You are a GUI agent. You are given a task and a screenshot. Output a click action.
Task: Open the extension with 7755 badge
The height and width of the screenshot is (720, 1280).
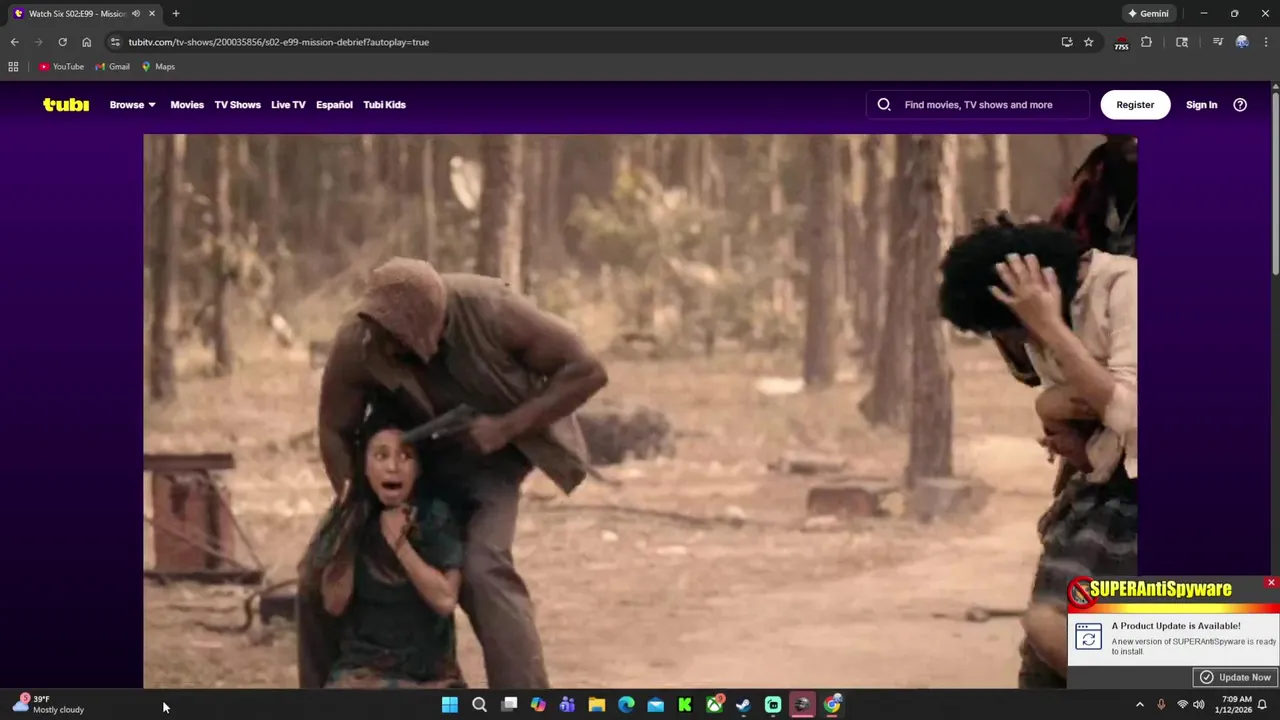(1121, 42)
